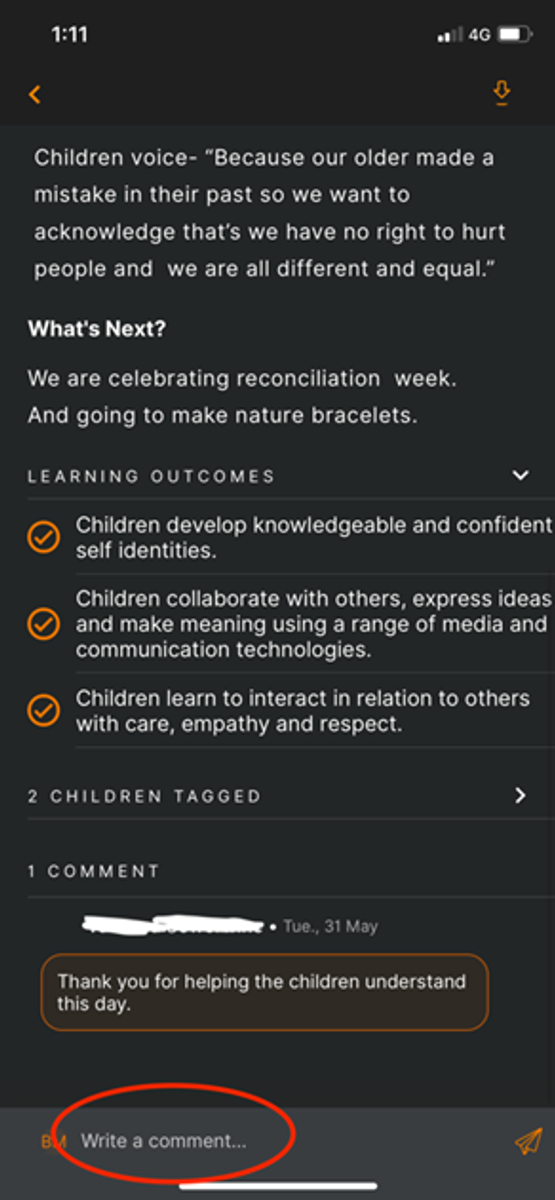Tap the orange back arrow

[35, 94]
